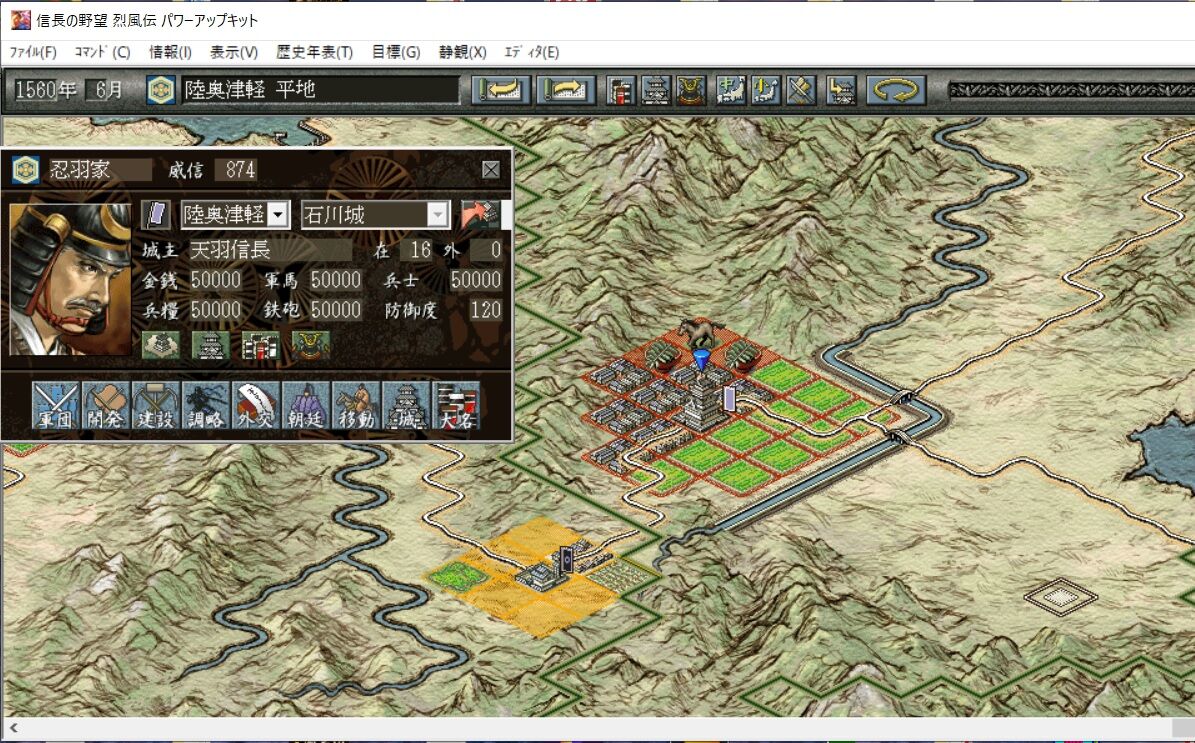The width and height of the screenshot is (1195, 743).
Task: Click the 天羽信長 lord portrait
Action: tap(70, 279)
